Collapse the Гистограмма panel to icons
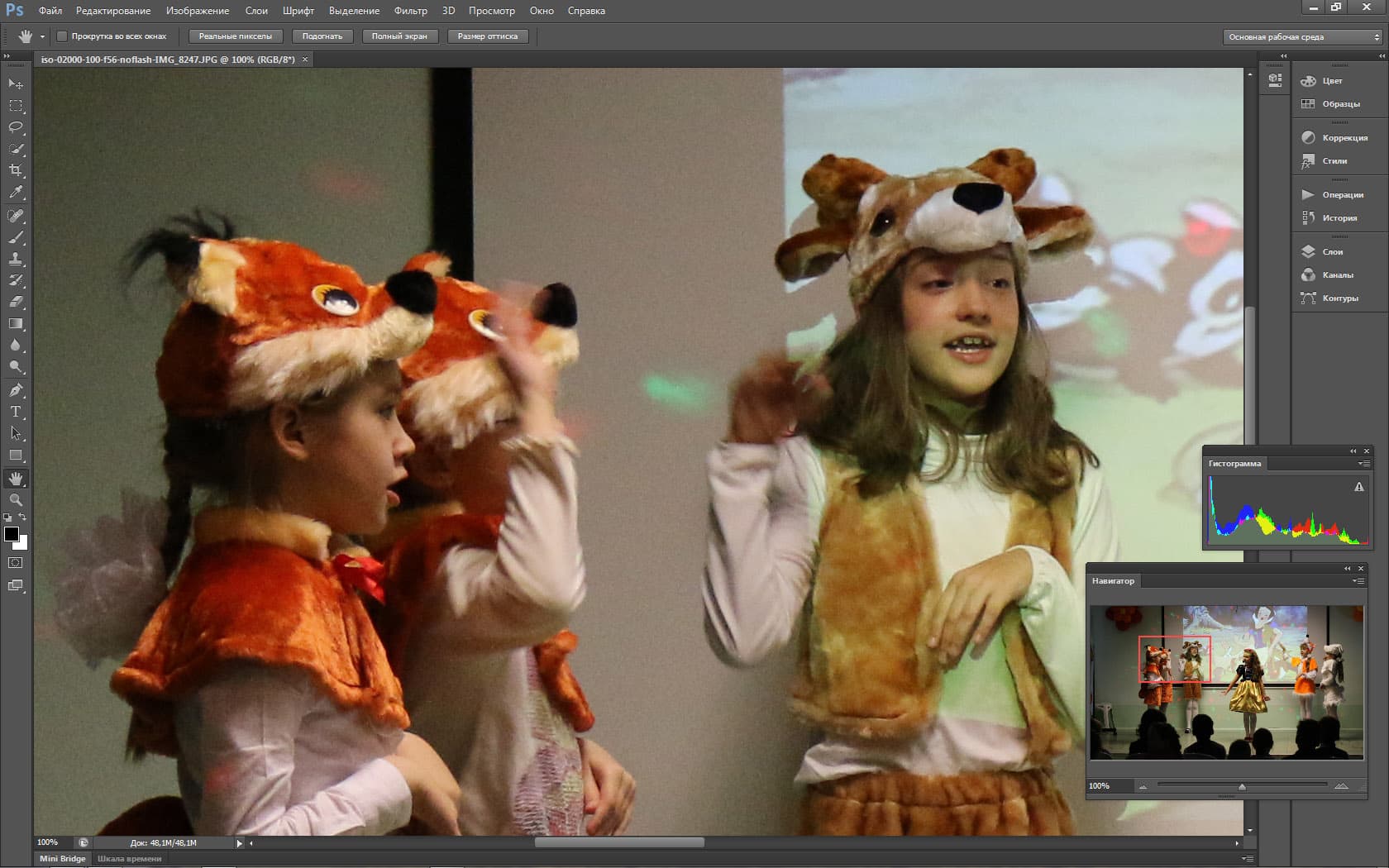This screenshot has width=1389, height=868. point(1353,451)
